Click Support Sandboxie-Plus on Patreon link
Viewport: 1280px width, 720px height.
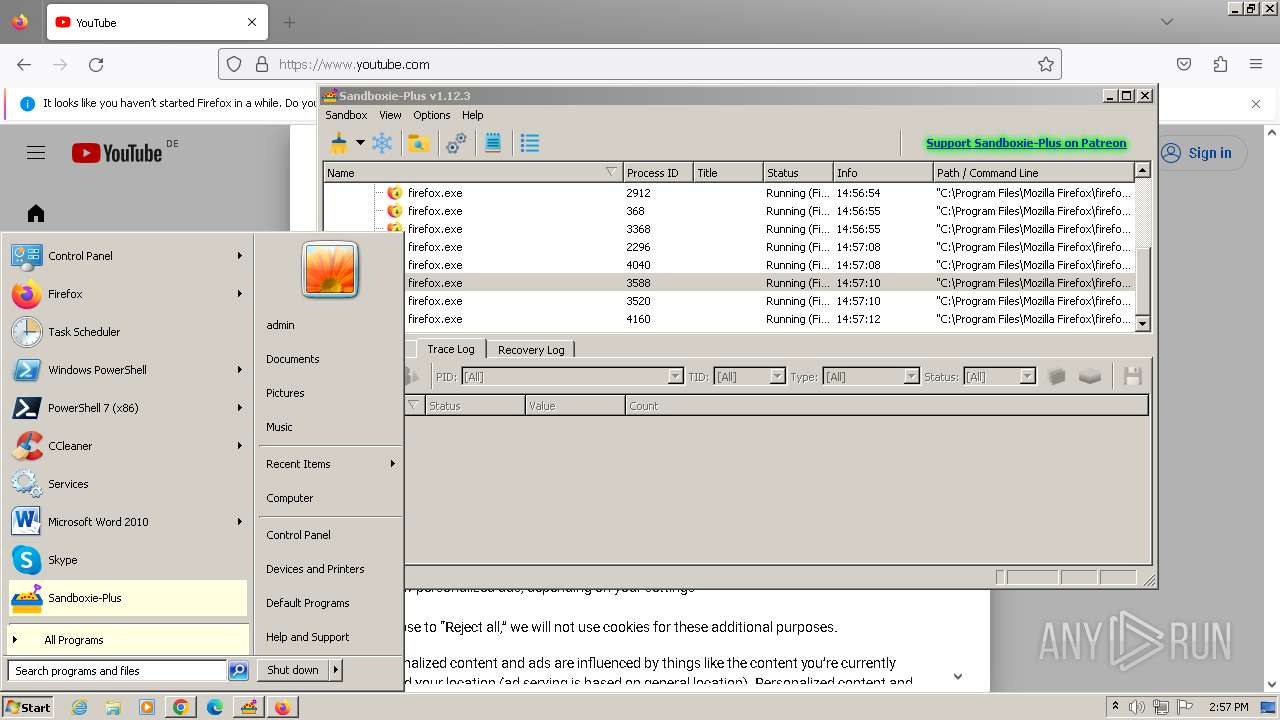(x=1026, y=143)
